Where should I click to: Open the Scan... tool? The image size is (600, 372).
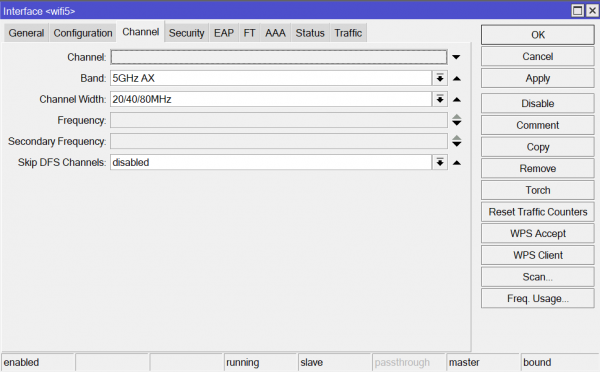pyautogui.click(x=538, y=277)
